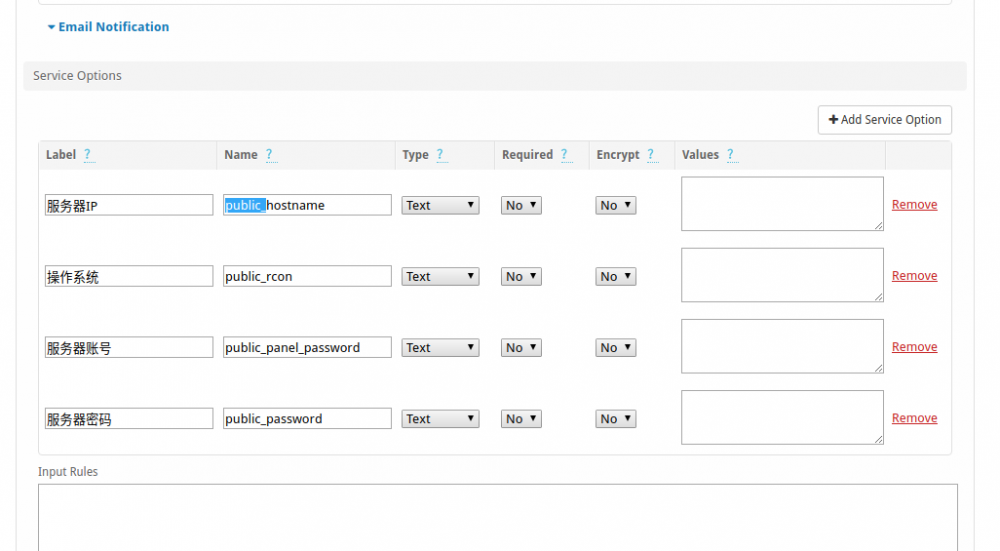The width and height of the screenshot is (1000, 551).
Task: Open the help tooltip for Name column
Action: click(x=270, y=154)
